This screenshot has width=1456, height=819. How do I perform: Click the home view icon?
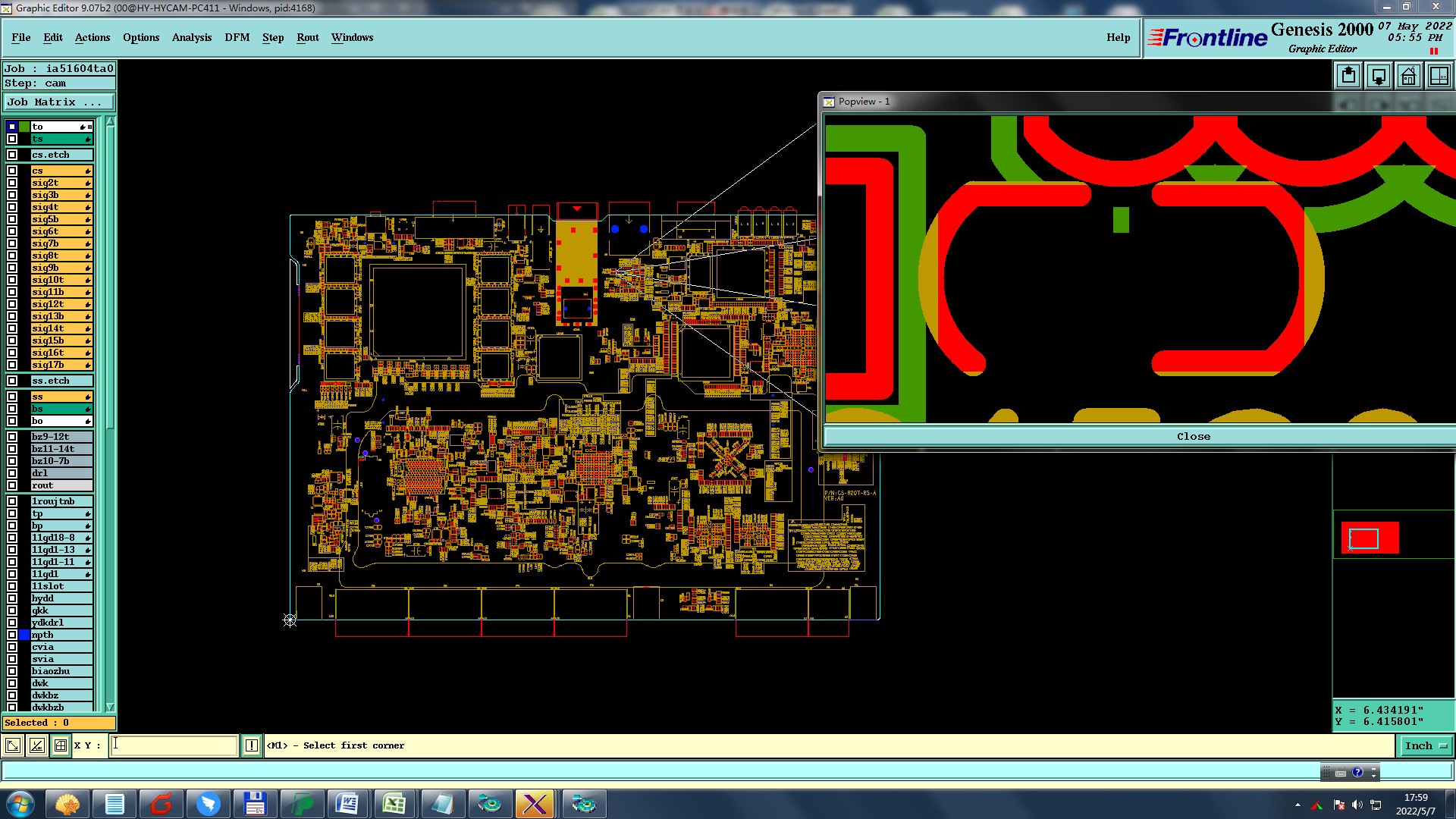point(1408,76)
